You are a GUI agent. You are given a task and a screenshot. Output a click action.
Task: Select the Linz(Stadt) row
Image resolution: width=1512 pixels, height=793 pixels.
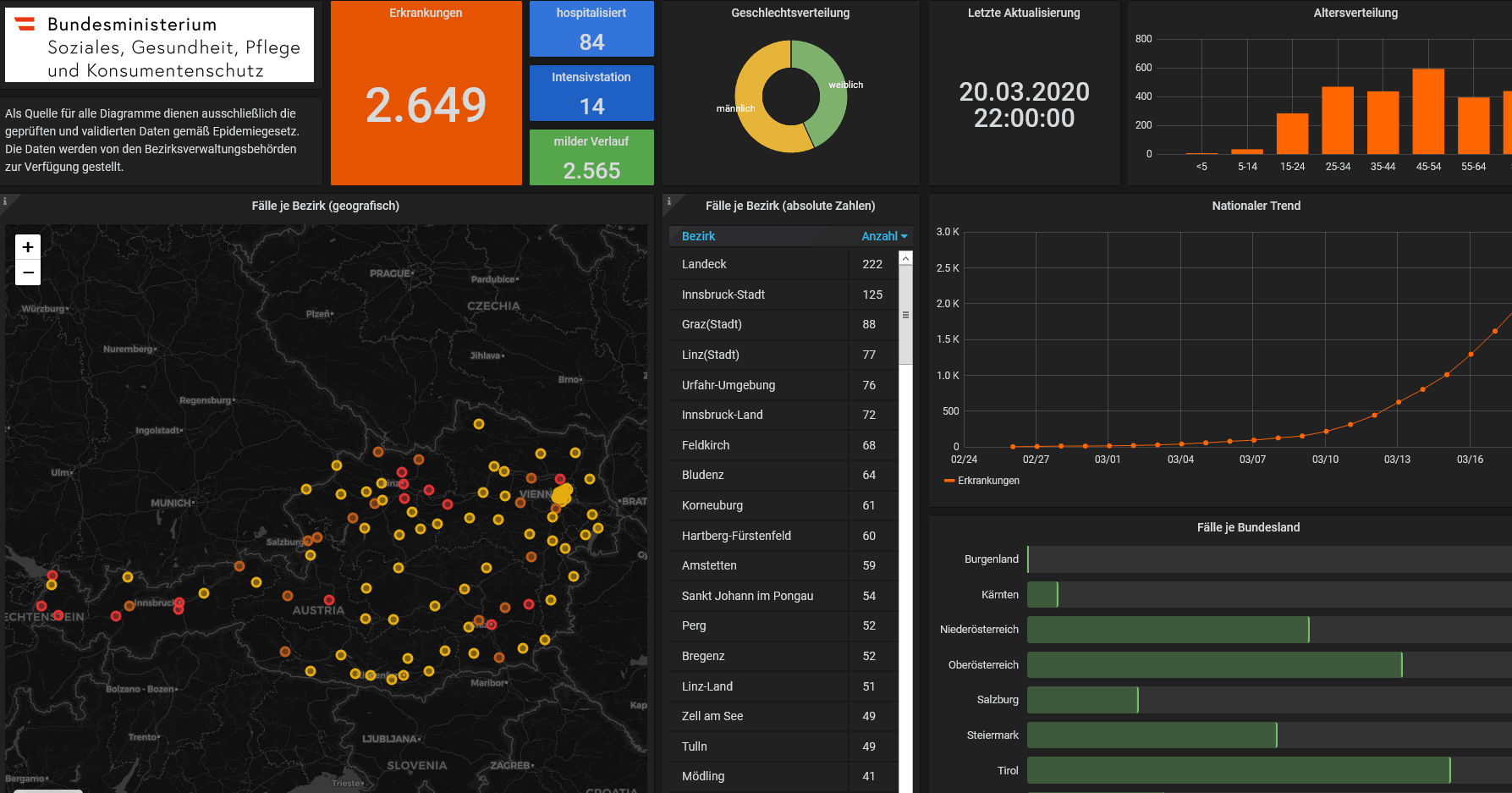783,355
